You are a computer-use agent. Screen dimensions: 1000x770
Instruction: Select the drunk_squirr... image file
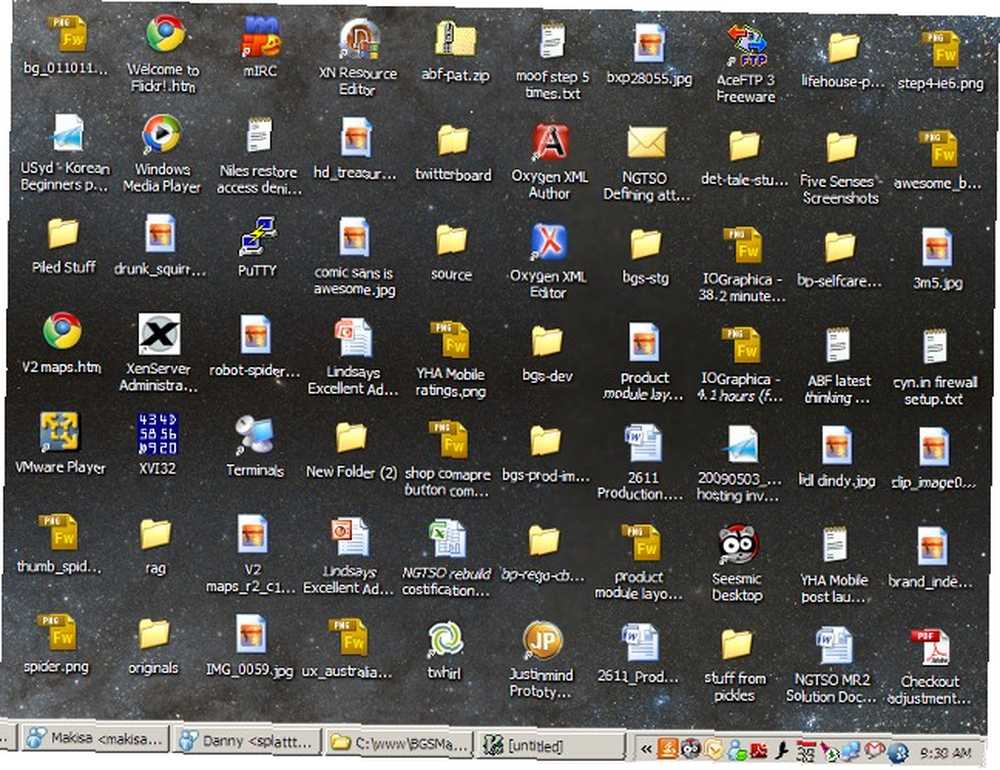click(160, 235)
